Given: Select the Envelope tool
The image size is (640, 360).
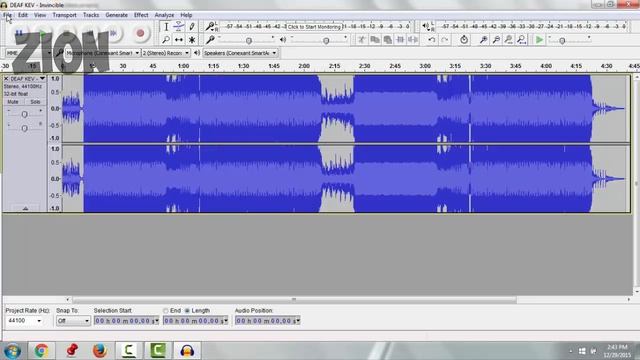Looking at the screenshot, I should pyautogui.click(x=178, y=27).
